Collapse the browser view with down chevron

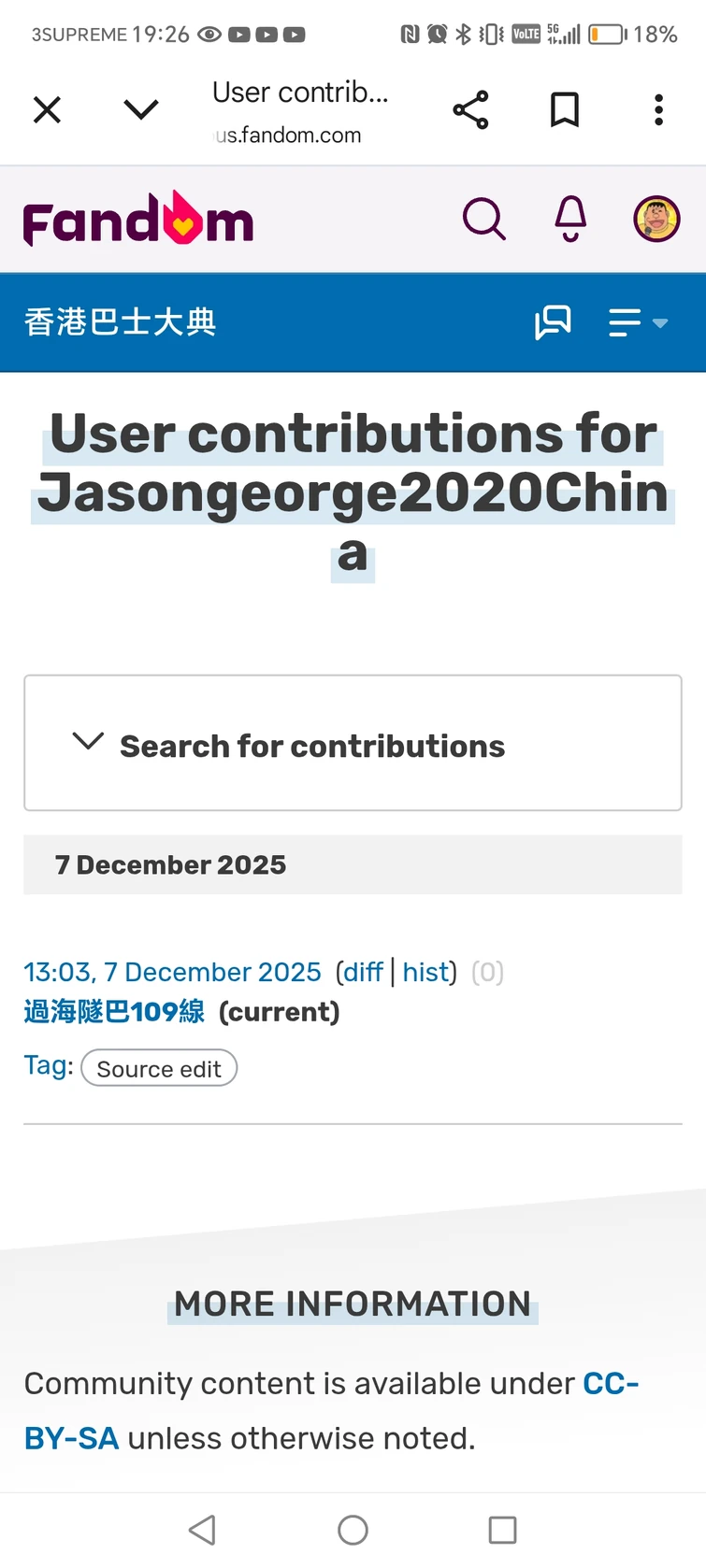[141, 110]
